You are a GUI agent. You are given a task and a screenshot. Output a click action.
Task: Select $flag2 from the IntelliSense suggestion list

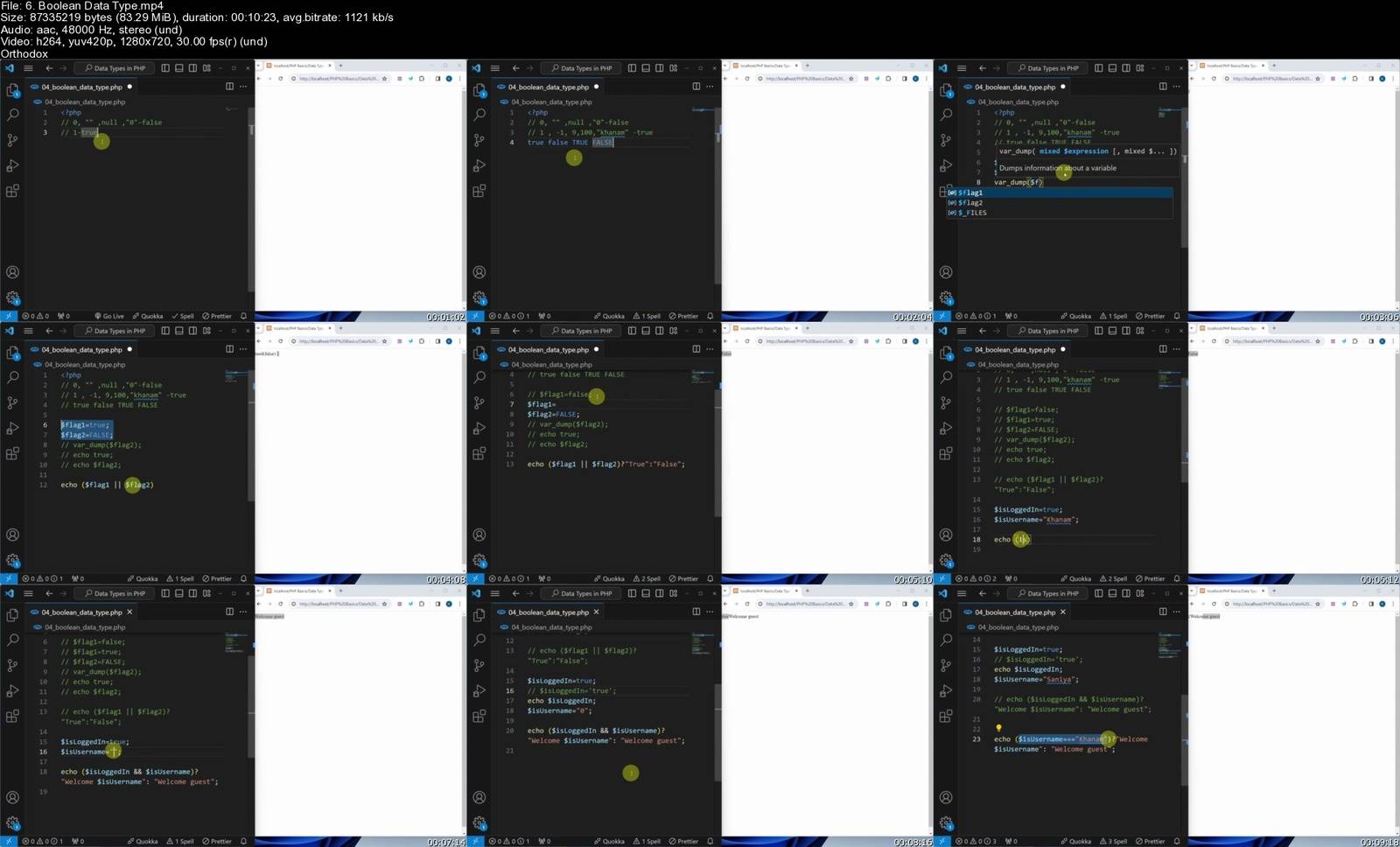tap(969, 202)
